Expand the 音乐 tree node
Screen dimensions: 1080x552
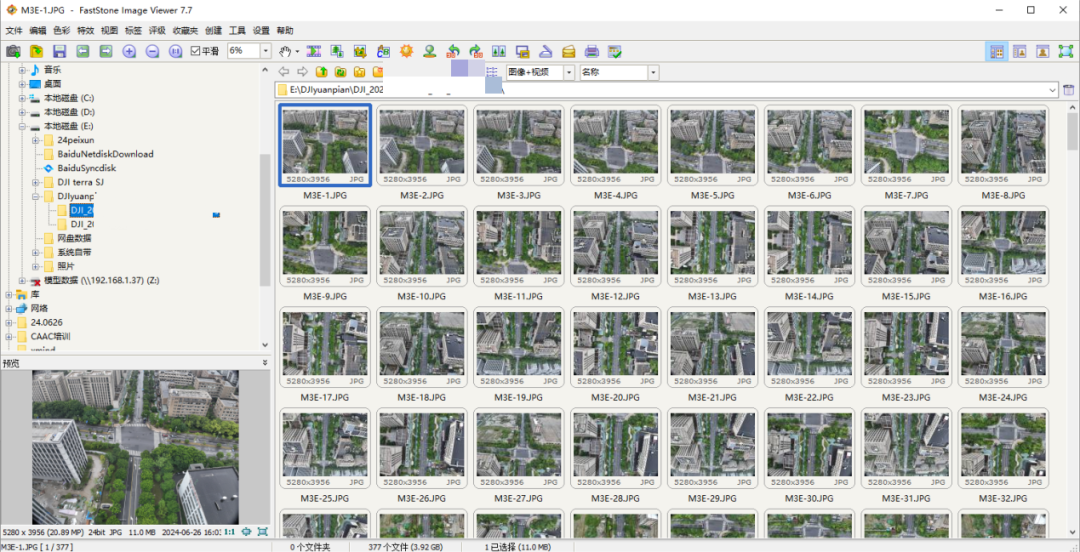pos(22,70)
